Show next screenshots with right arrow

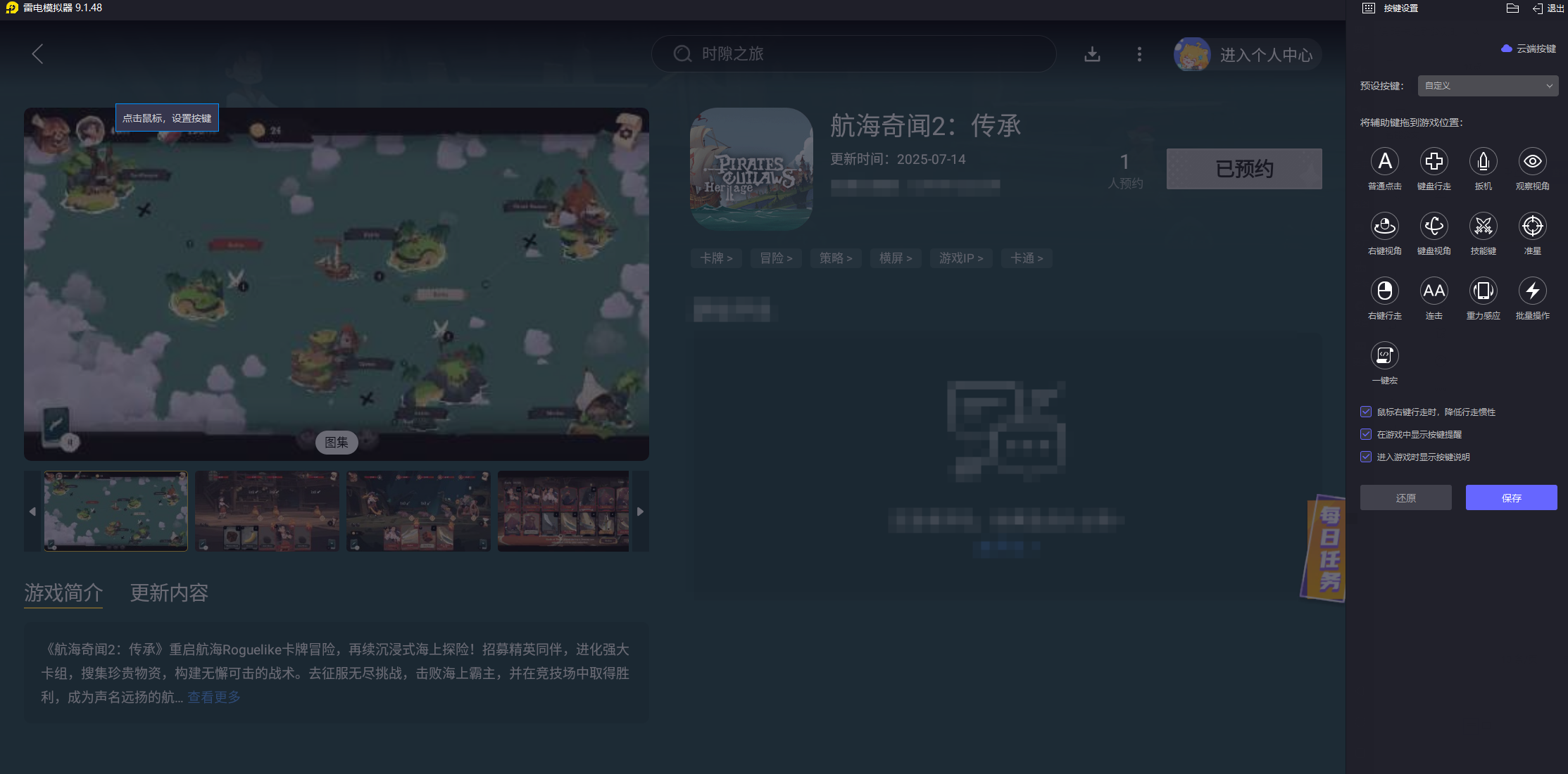click(640, 512)
